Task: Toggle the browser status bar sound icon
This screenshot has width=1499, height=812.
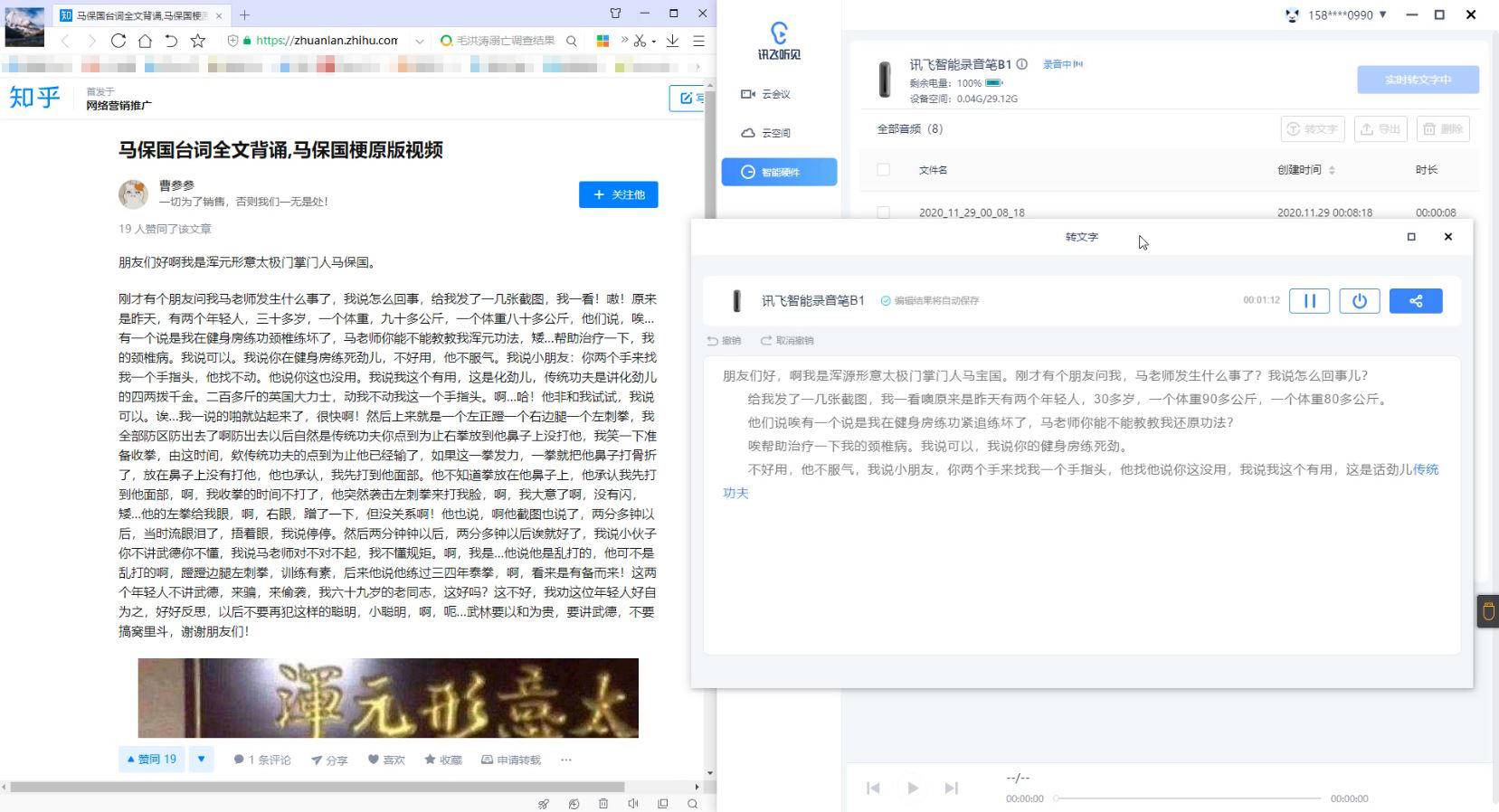Action: 633,804
